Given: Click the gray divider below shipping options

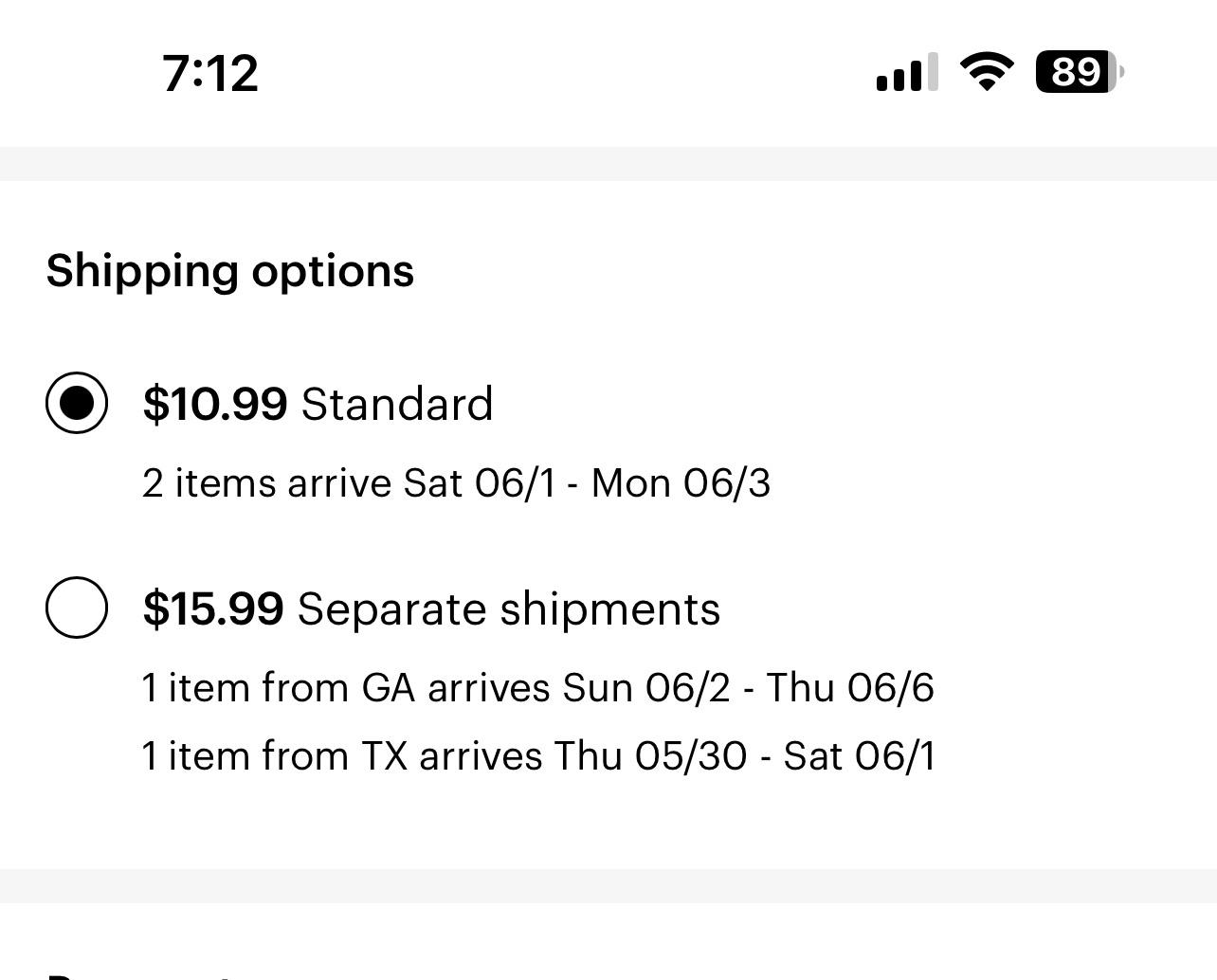Looking at the screenshot, I should pos(608,885).
